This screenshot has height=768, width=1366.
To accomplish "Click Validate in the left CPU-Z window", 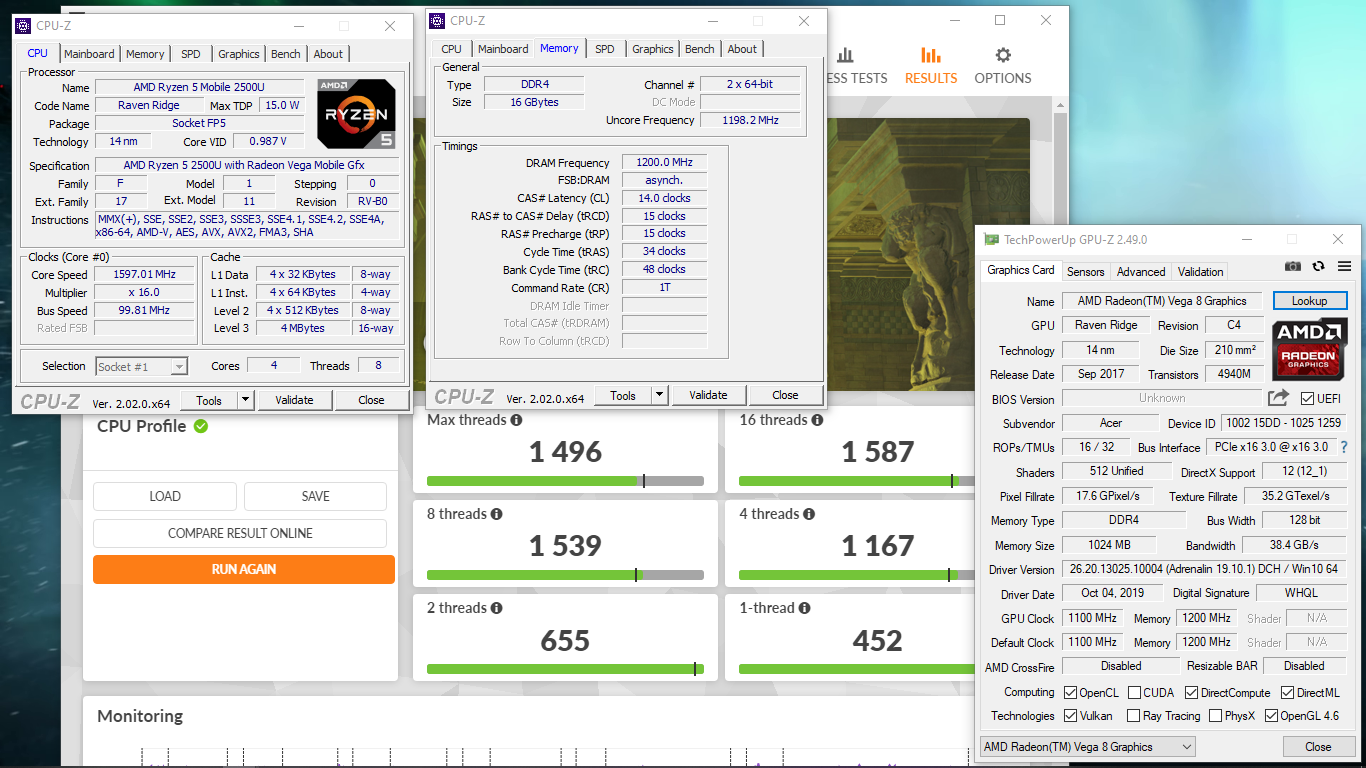I will click(x=294, y=400).
